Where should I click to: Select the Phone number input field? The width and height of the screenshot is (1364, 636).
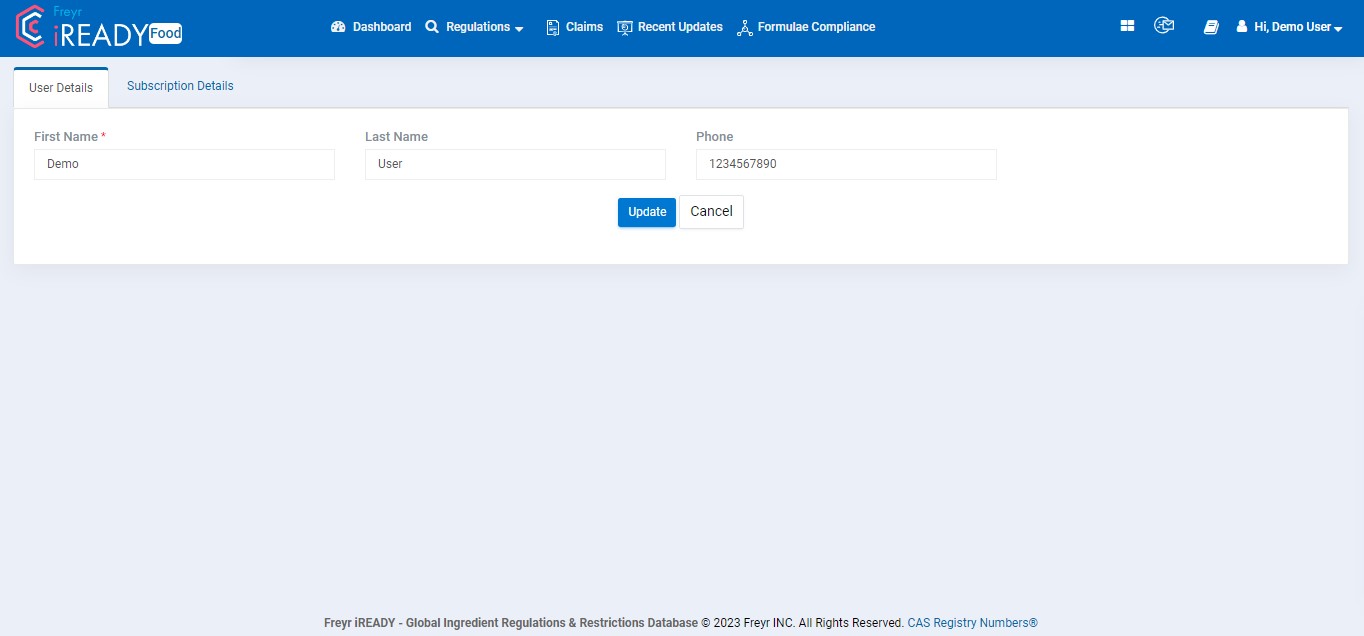[x=846, y=165]
